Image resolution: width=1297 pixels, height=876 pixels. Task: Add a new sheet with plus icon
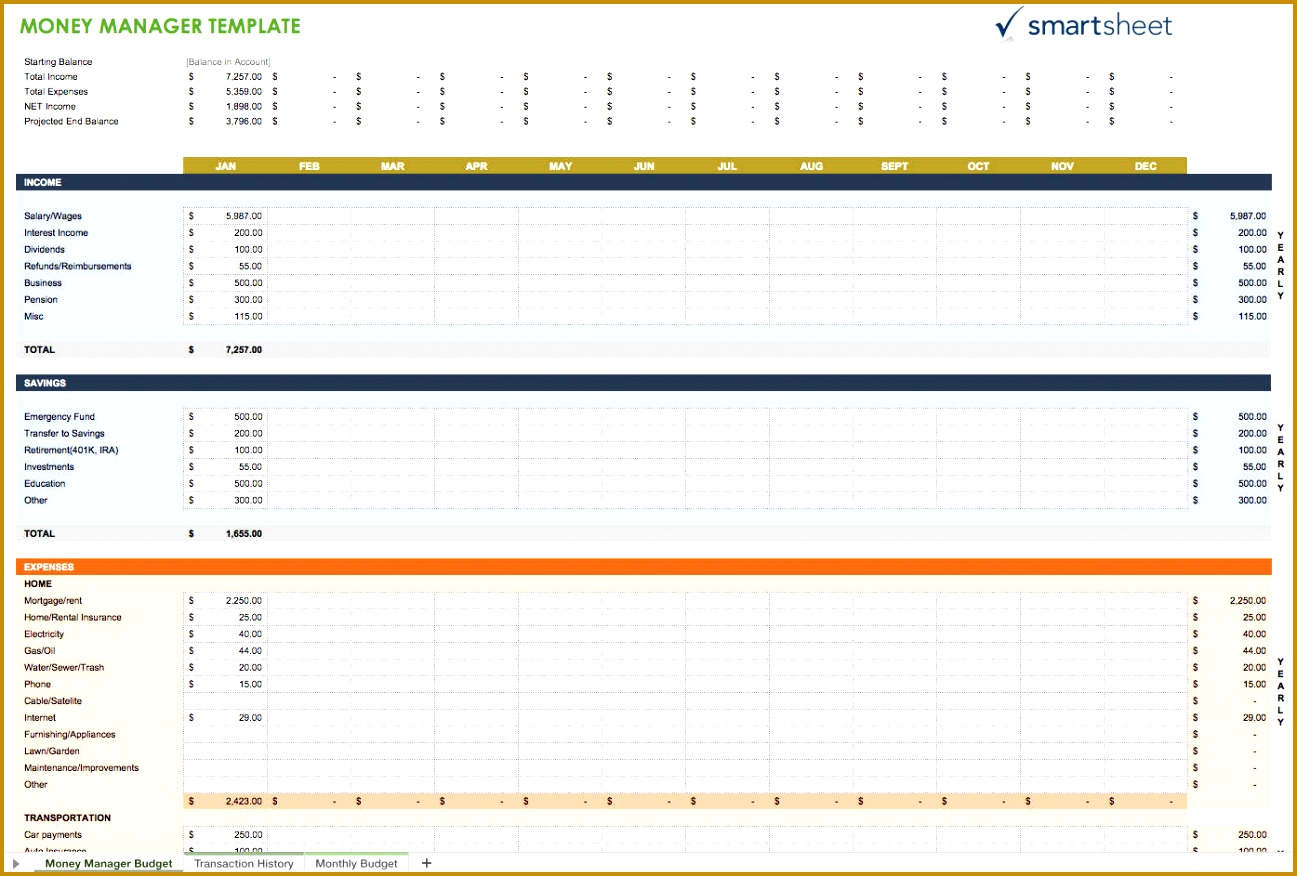pos(427,863)
